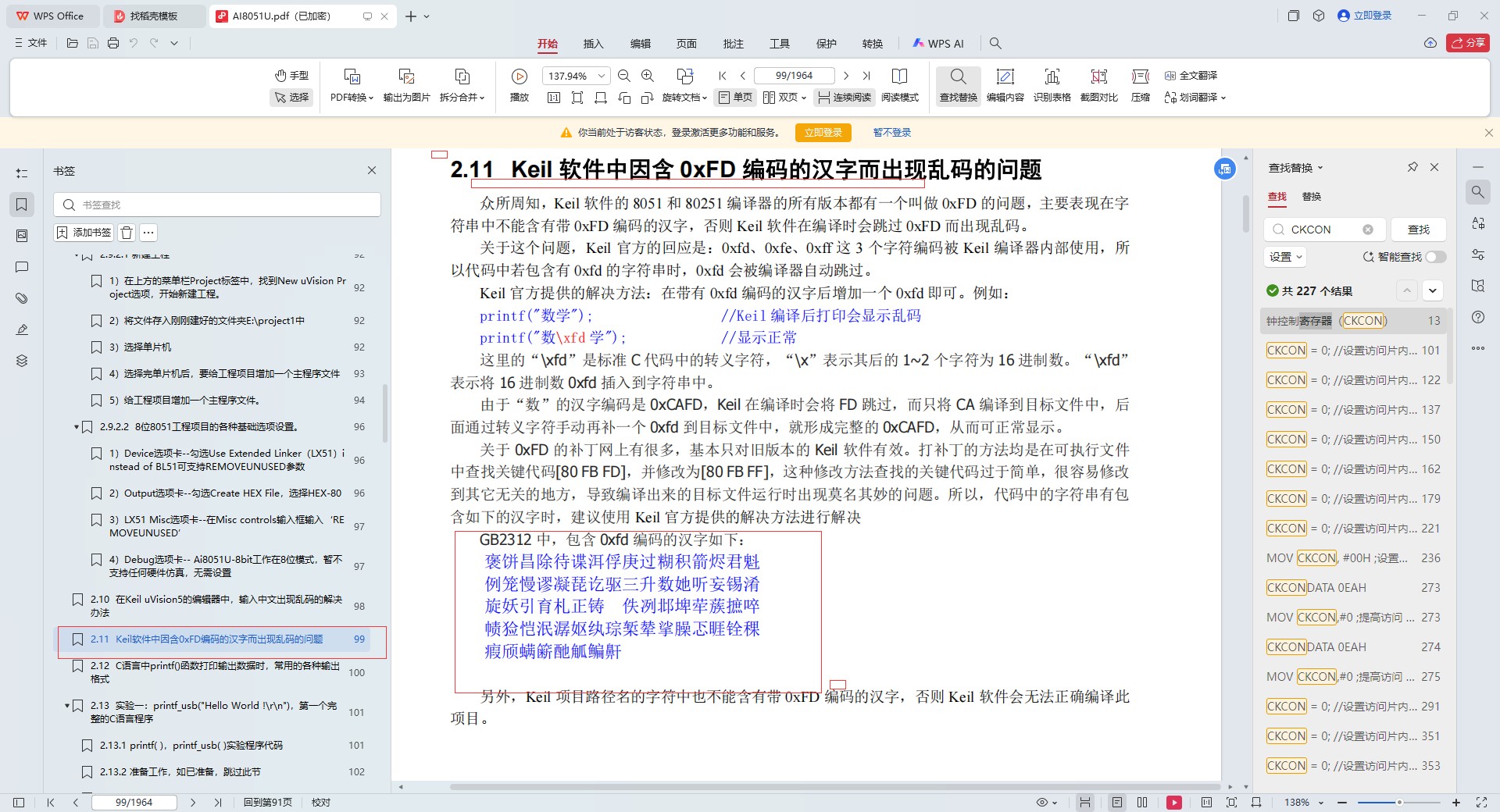Click the document vertical scrollbar thumb
The image size is (1500, 812).
[x=1245, y=212]
